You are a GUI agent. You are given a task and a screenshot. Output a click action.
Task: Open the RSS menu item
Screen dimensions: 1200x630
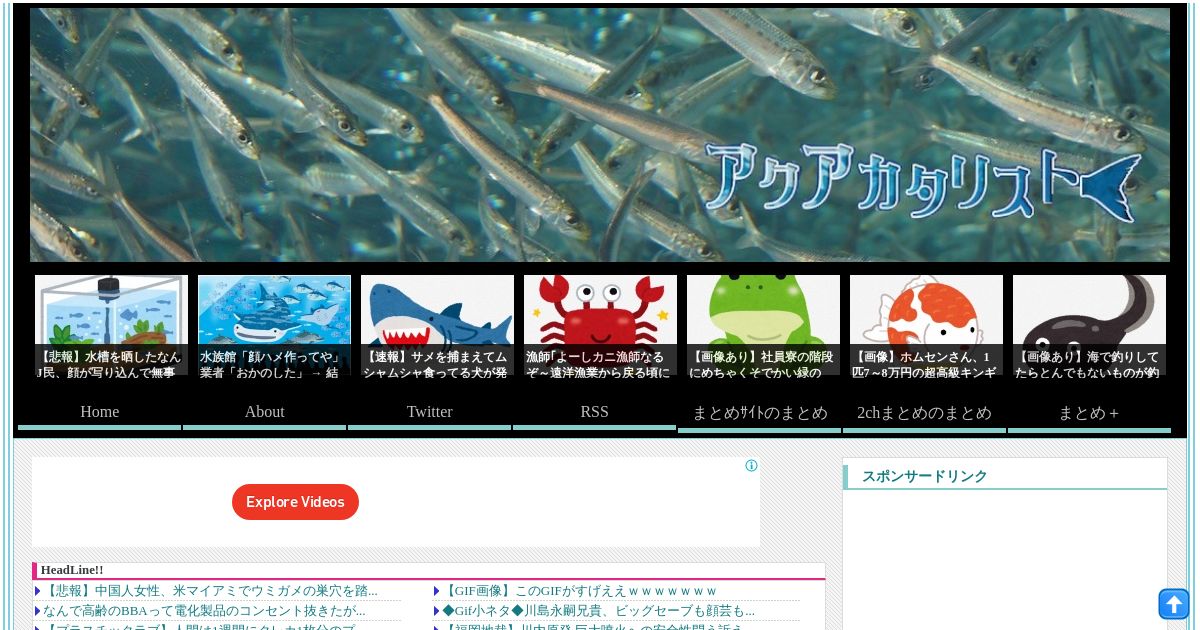pyautogui.click(x=595, y=412)
